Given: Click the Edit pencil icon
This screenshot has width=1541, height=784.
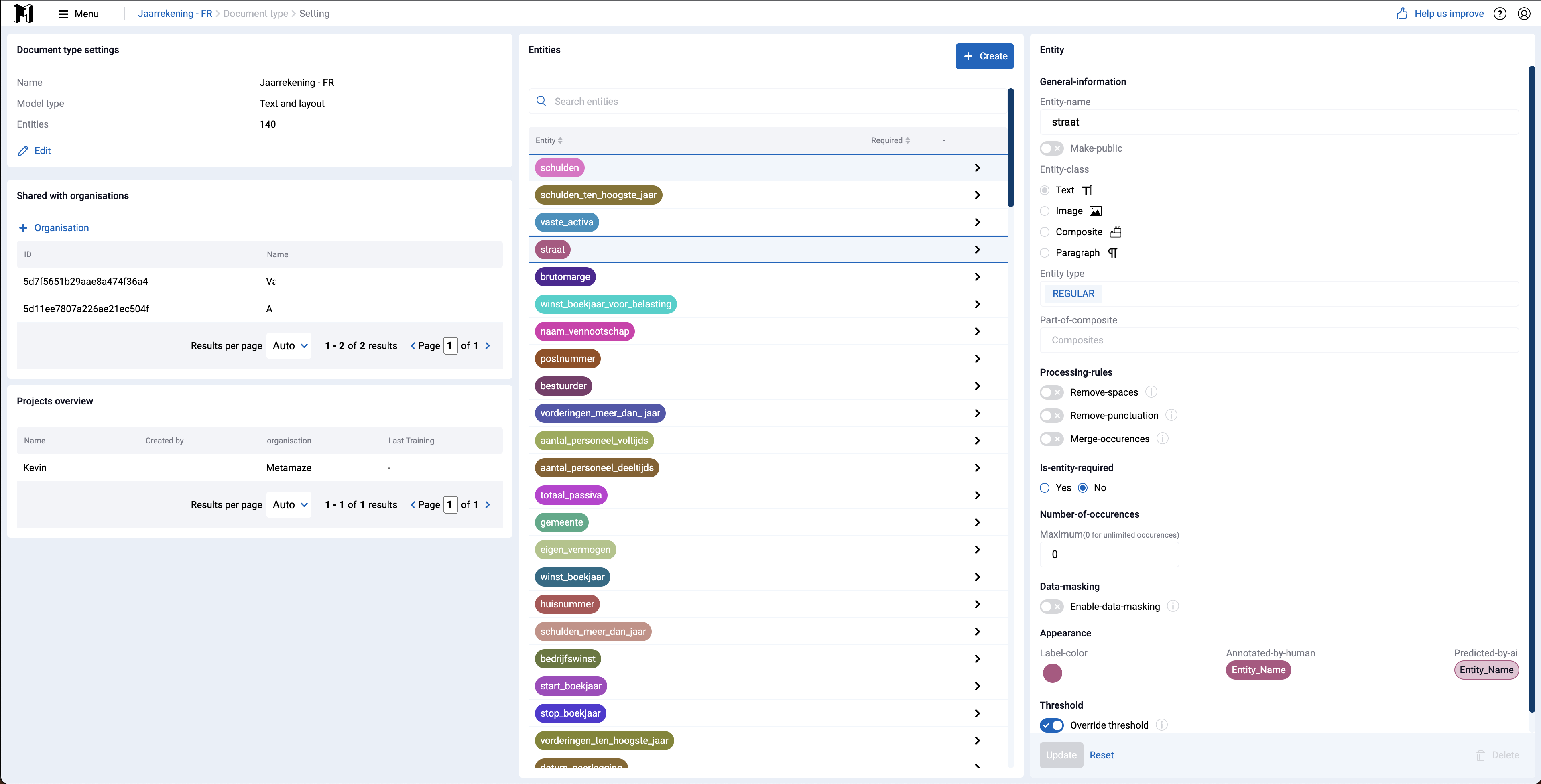Looking at the screenshot, I should pyautogui.click(x=23, y=151).
